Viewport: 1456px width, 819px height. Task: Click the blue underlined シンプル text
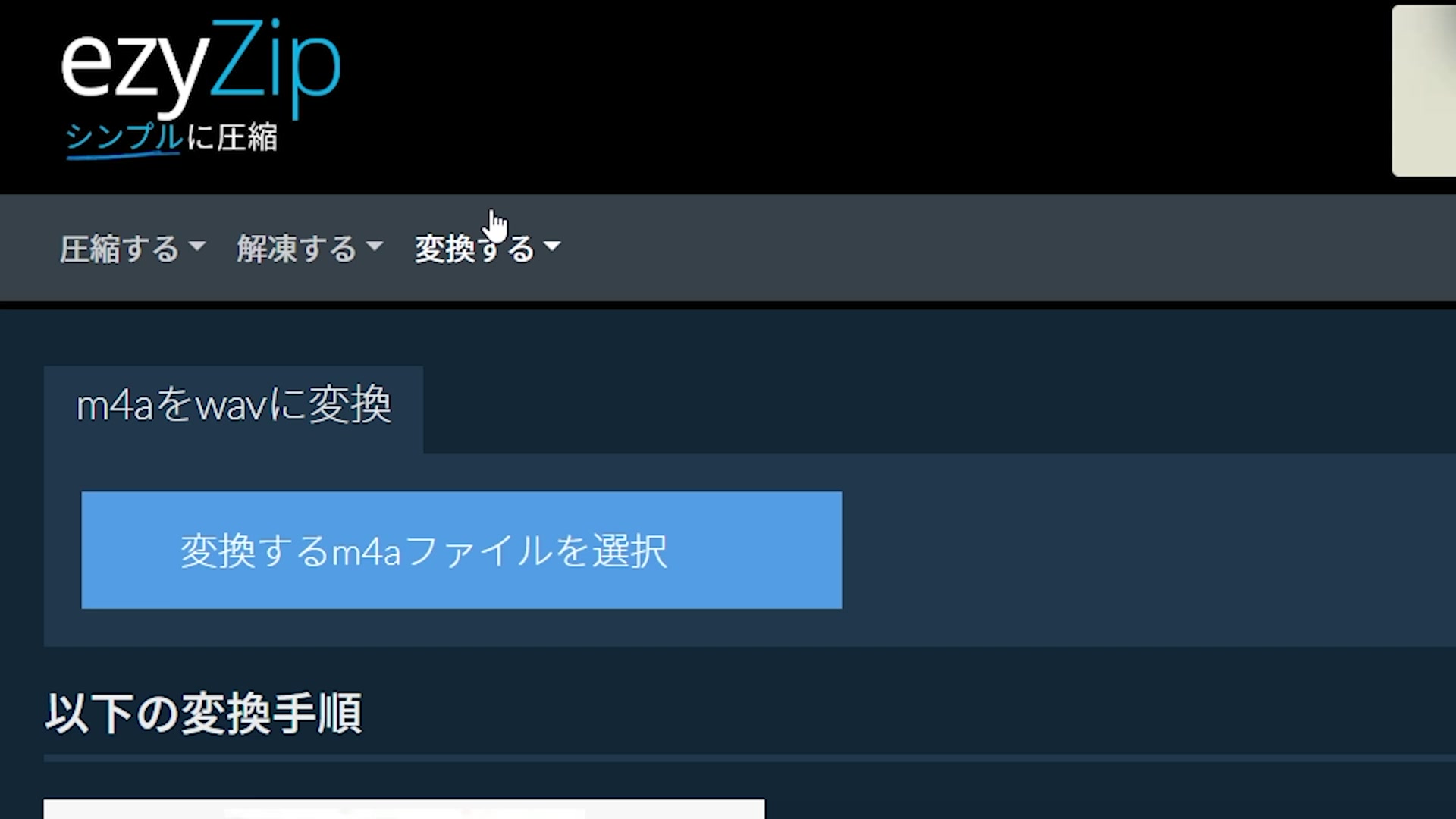click(124, 140)
